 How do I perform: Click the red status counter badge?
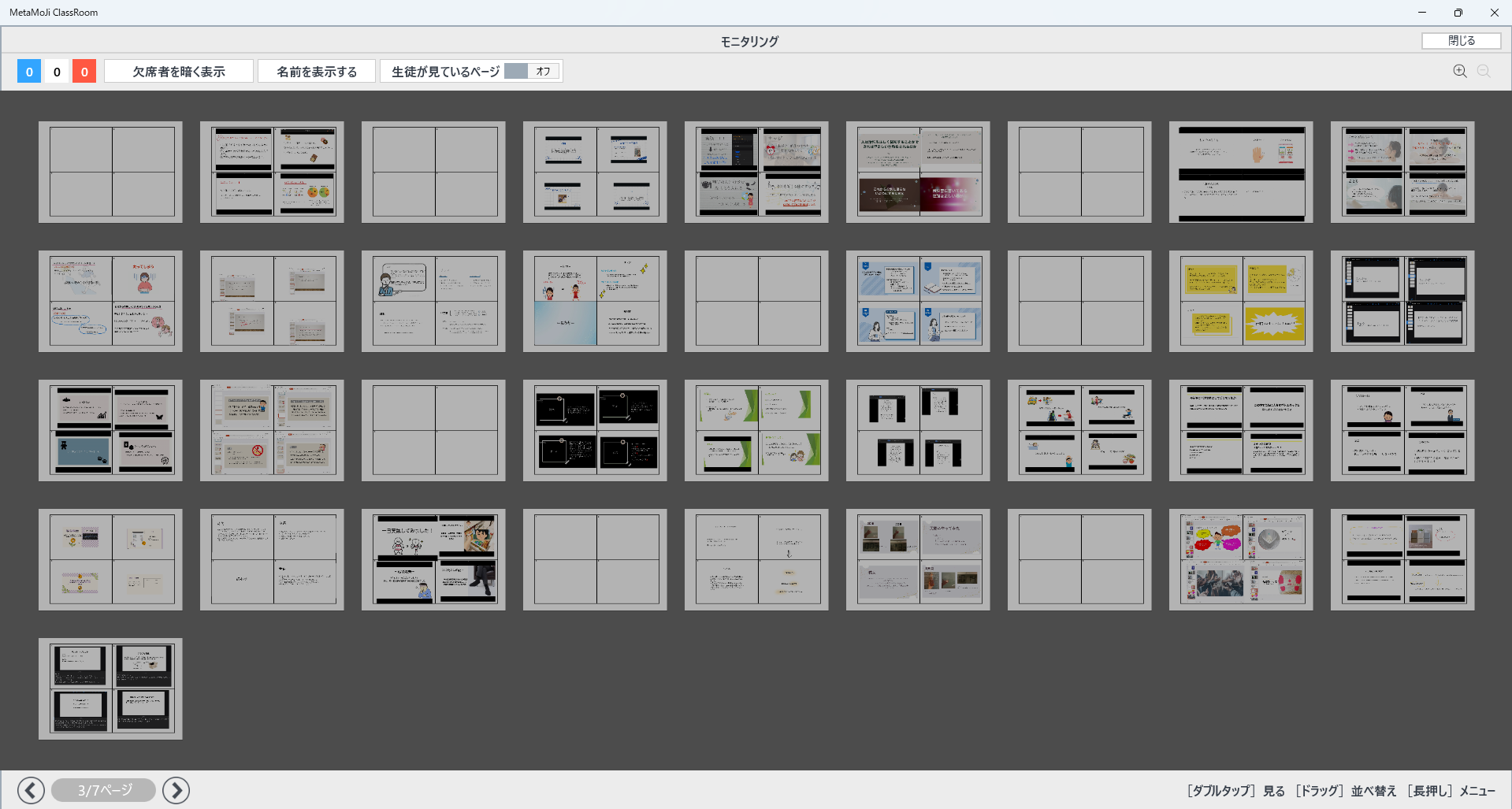84,72
